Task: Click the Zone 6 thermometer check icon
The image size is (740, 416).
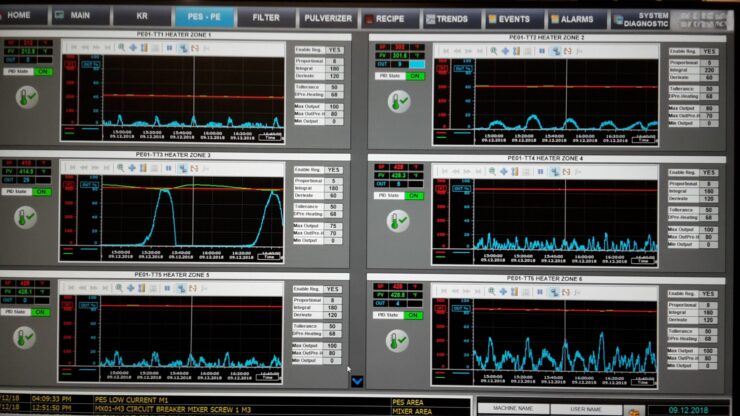Action: pyautogui.click(x=397, y=340)
